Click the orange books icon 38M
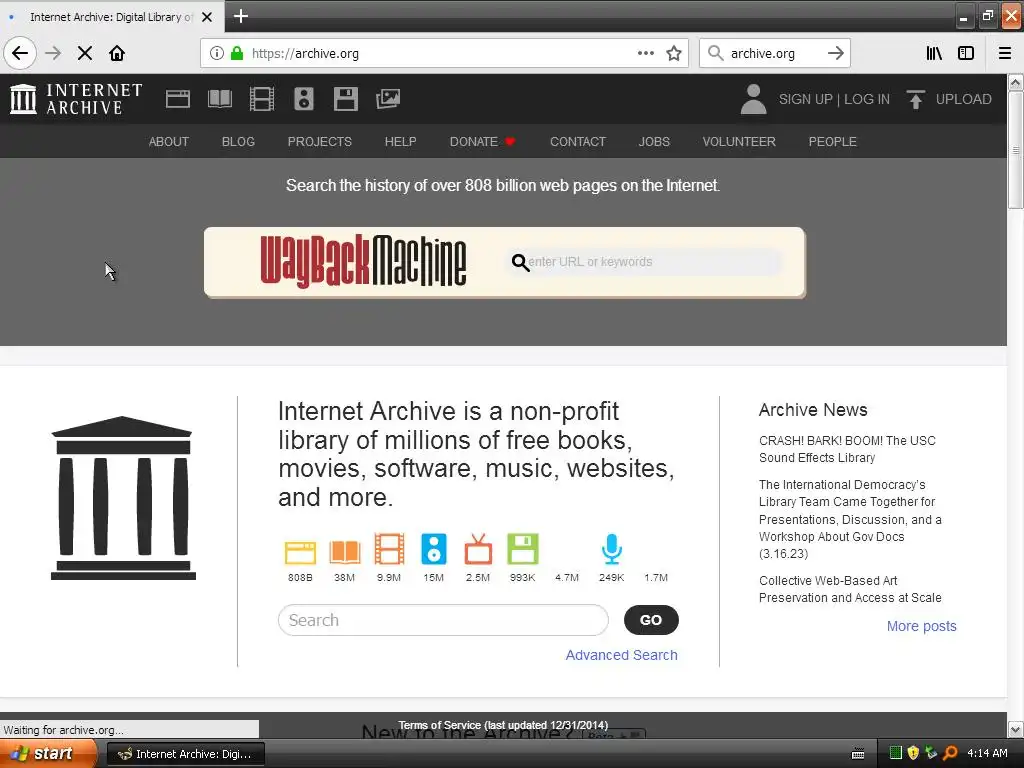Viewport: 1024px width, 768px height. [x=345, y=552]
